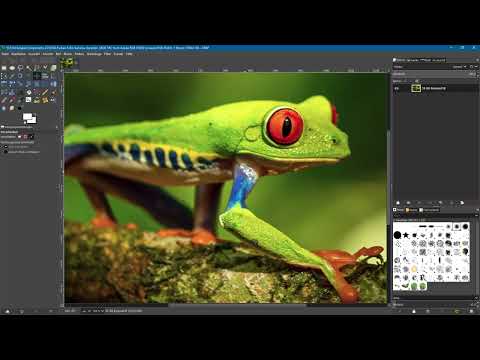Click the frog image tab thumbnail
The height and width of the screenshot is (360, 480).
coord(68,62)
